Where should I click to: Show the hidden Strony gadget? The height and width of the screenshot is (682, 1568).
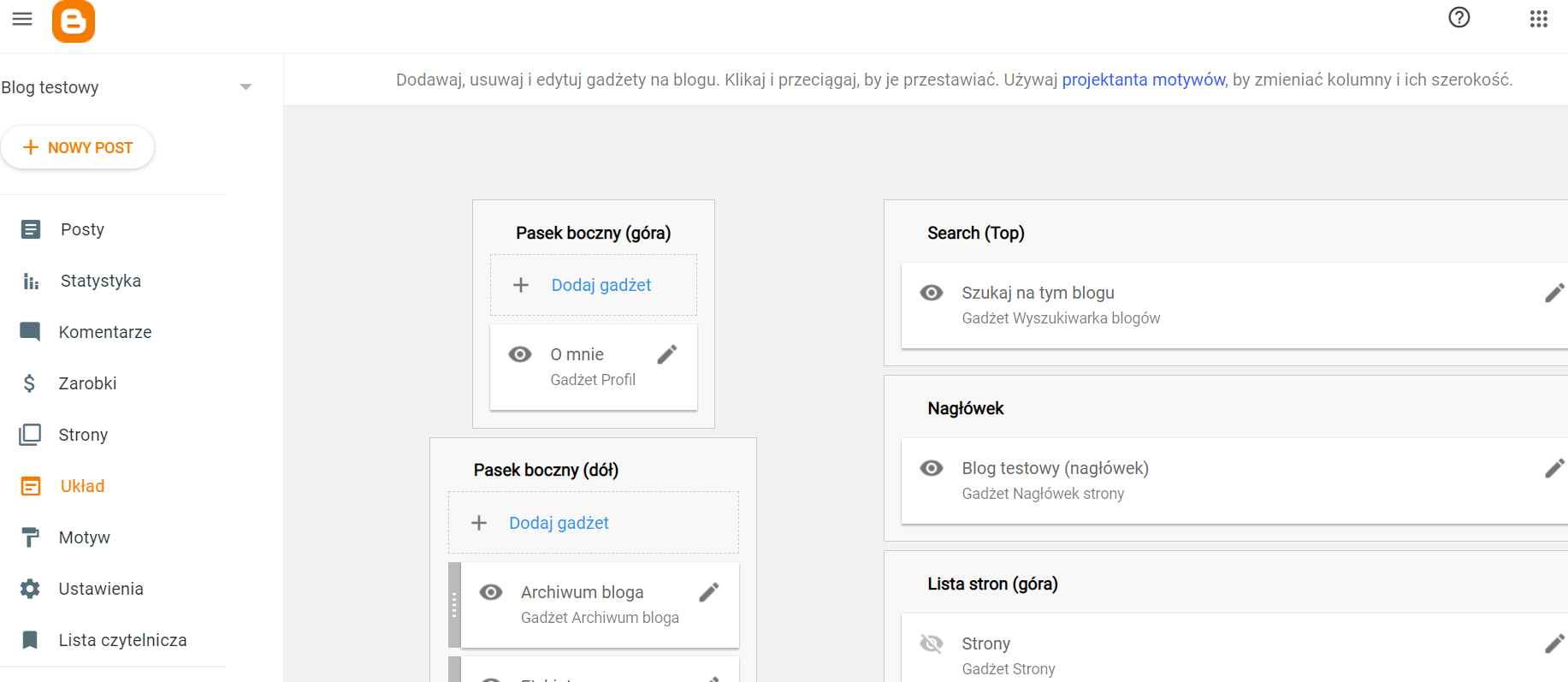[x=932, y=643]
